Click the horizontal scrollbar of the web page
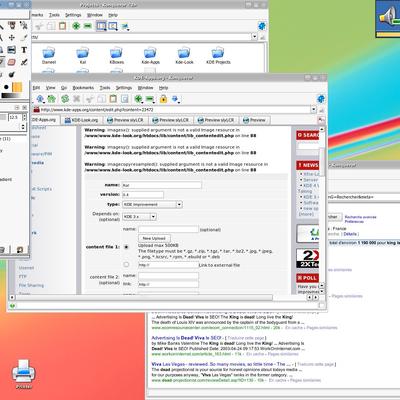 tap(144, 297)
